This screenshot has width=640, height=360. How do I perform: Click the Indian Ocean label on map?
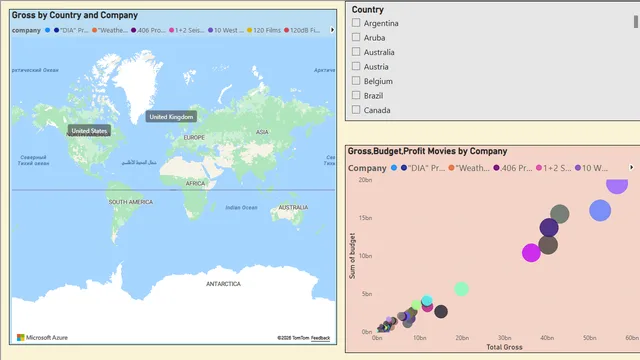point(241,207)
